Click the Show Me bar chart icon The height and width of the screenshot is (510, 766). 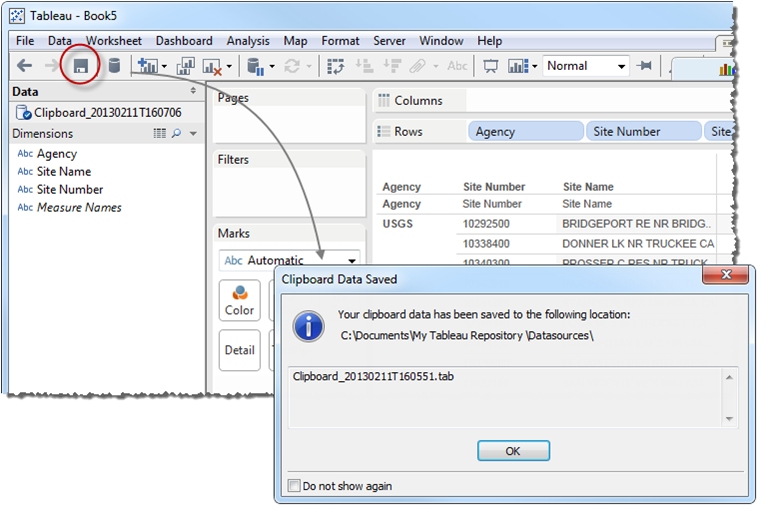coord(726,69)
